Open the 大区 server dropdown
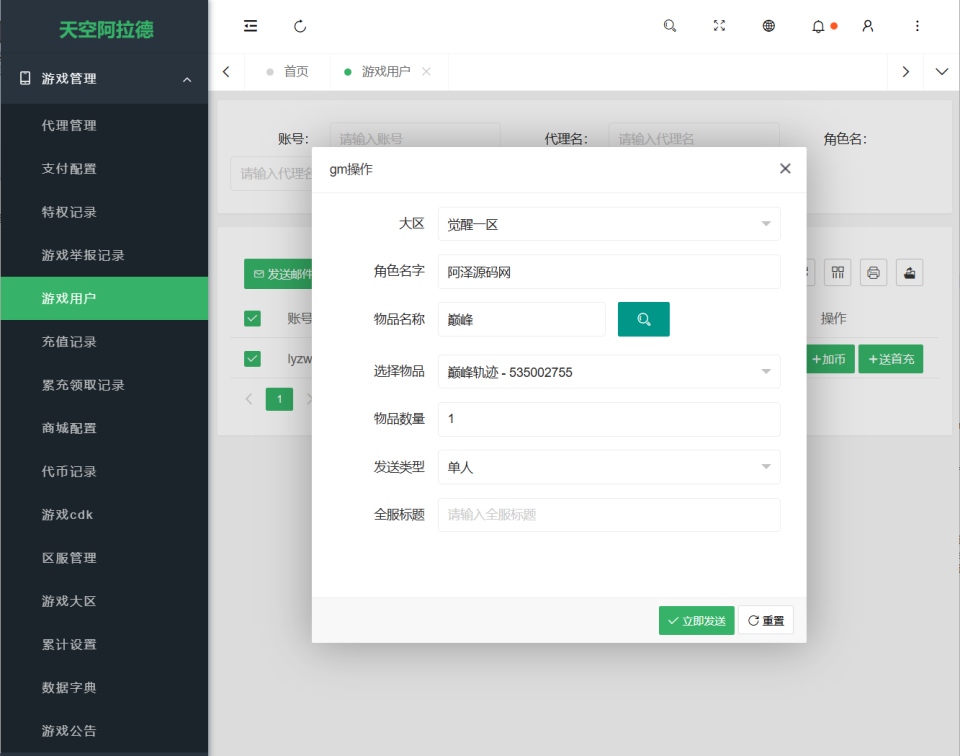960x756 pixels. [x=609, y=224]
